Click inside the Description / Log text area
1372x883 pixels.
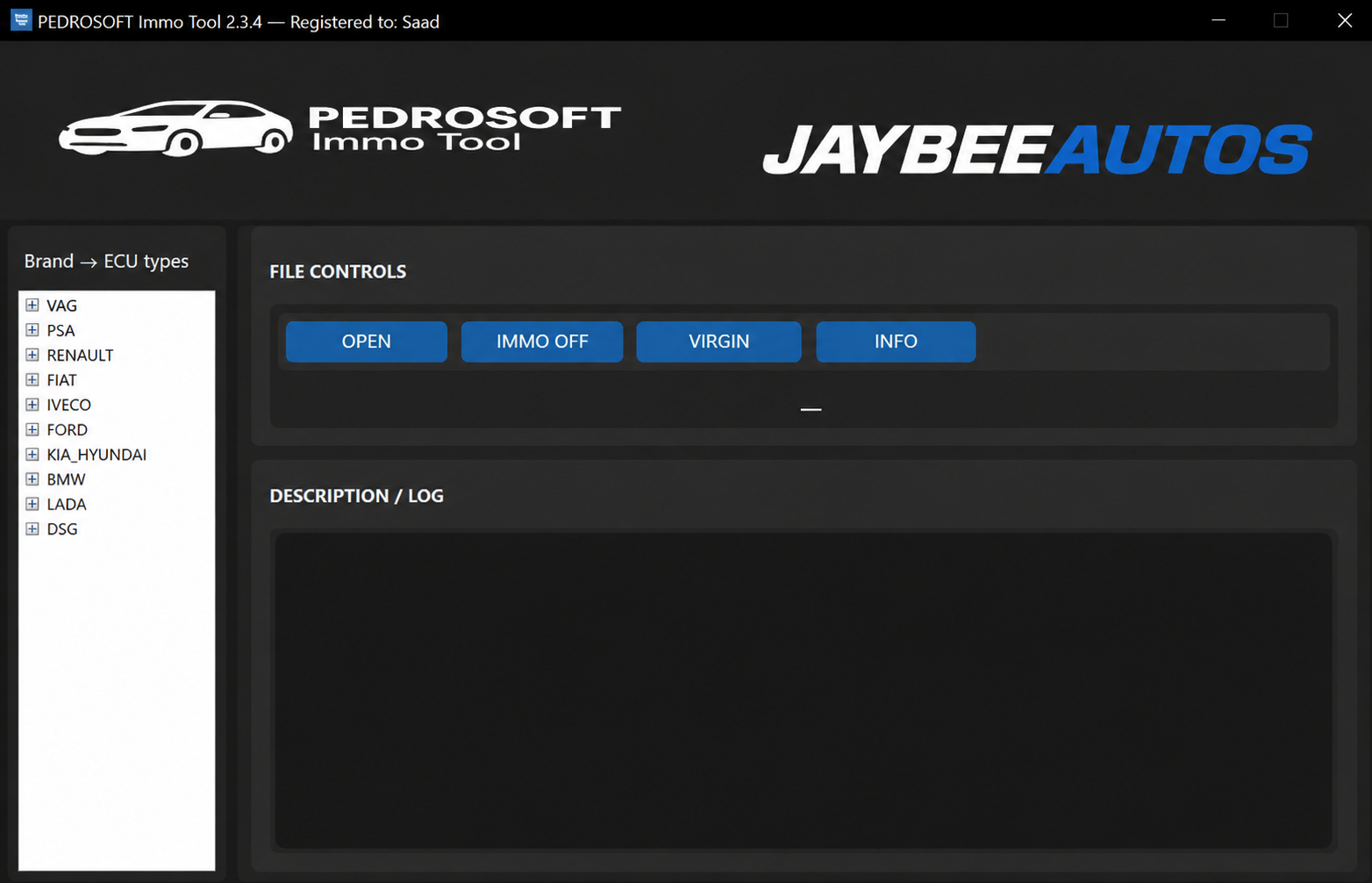(x=804, y=690)
